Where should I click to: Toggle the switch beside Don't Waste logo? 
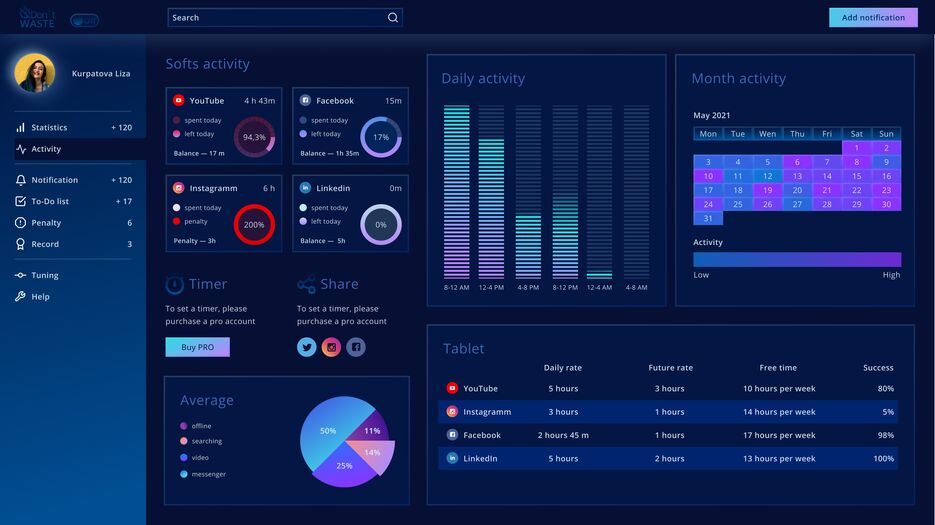click(x=85, y=20)
